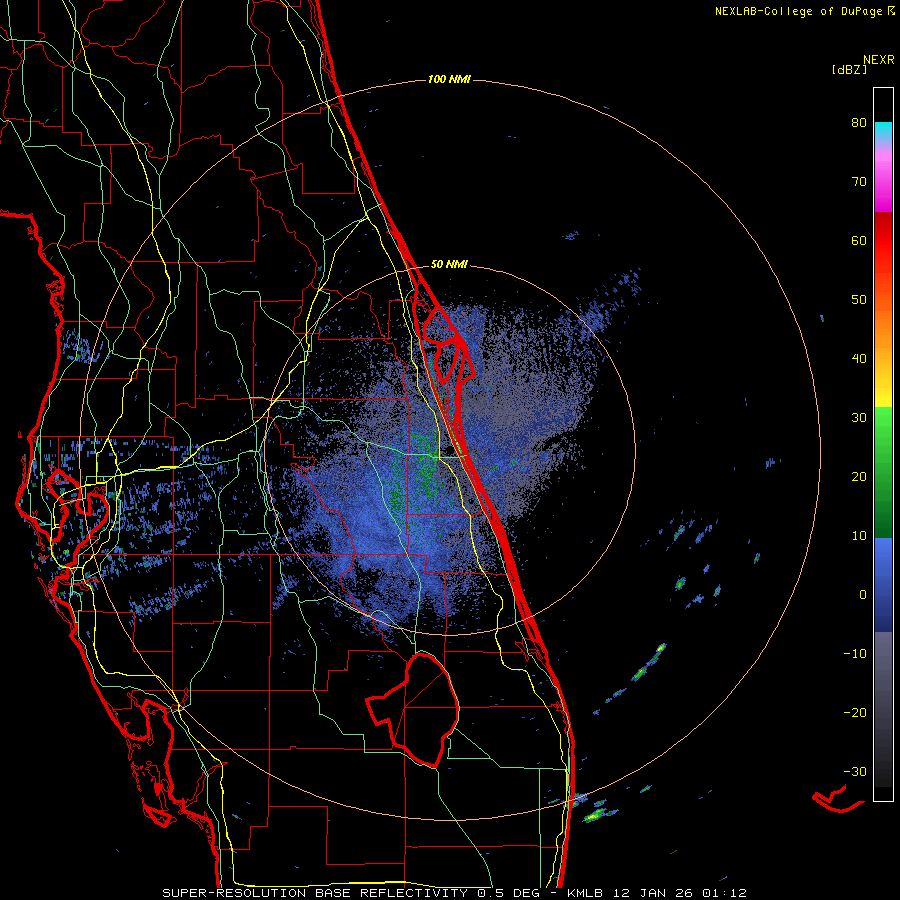Click the 10 value on dBZ scale
Screen dimensions: 900x900
coord(859,536)
